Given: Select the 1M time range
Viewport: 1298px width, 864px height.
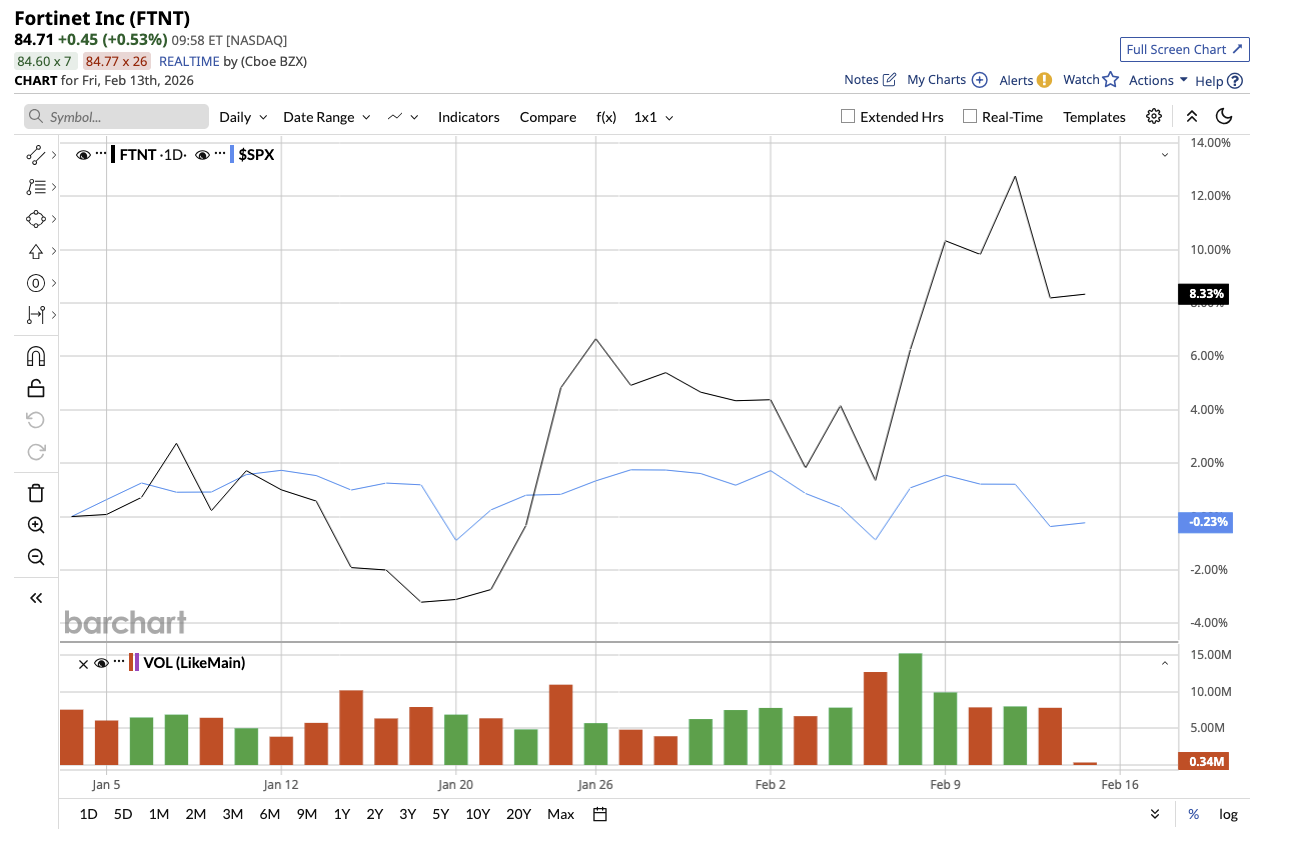Looking at the screenshot, I should pyautogui.click(x=159, y=814).
